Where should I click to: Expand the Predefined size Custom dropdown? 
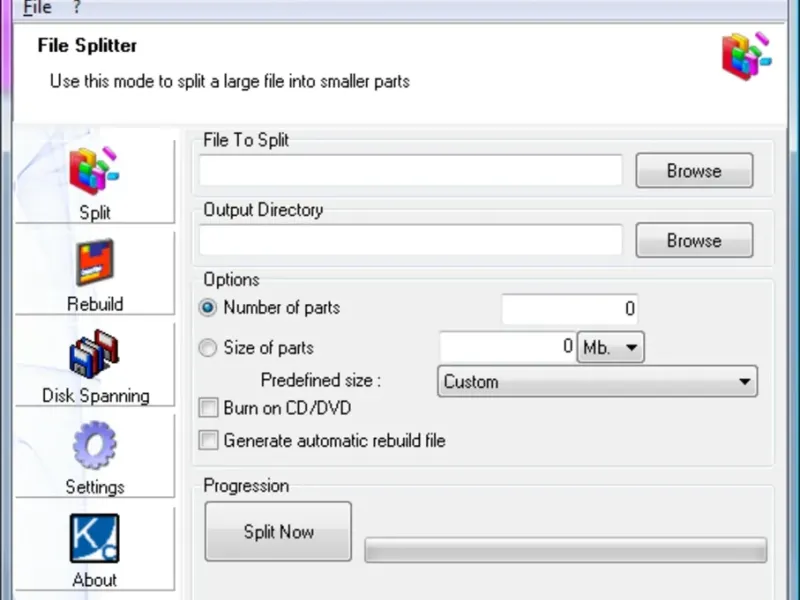tap(597, 382)
